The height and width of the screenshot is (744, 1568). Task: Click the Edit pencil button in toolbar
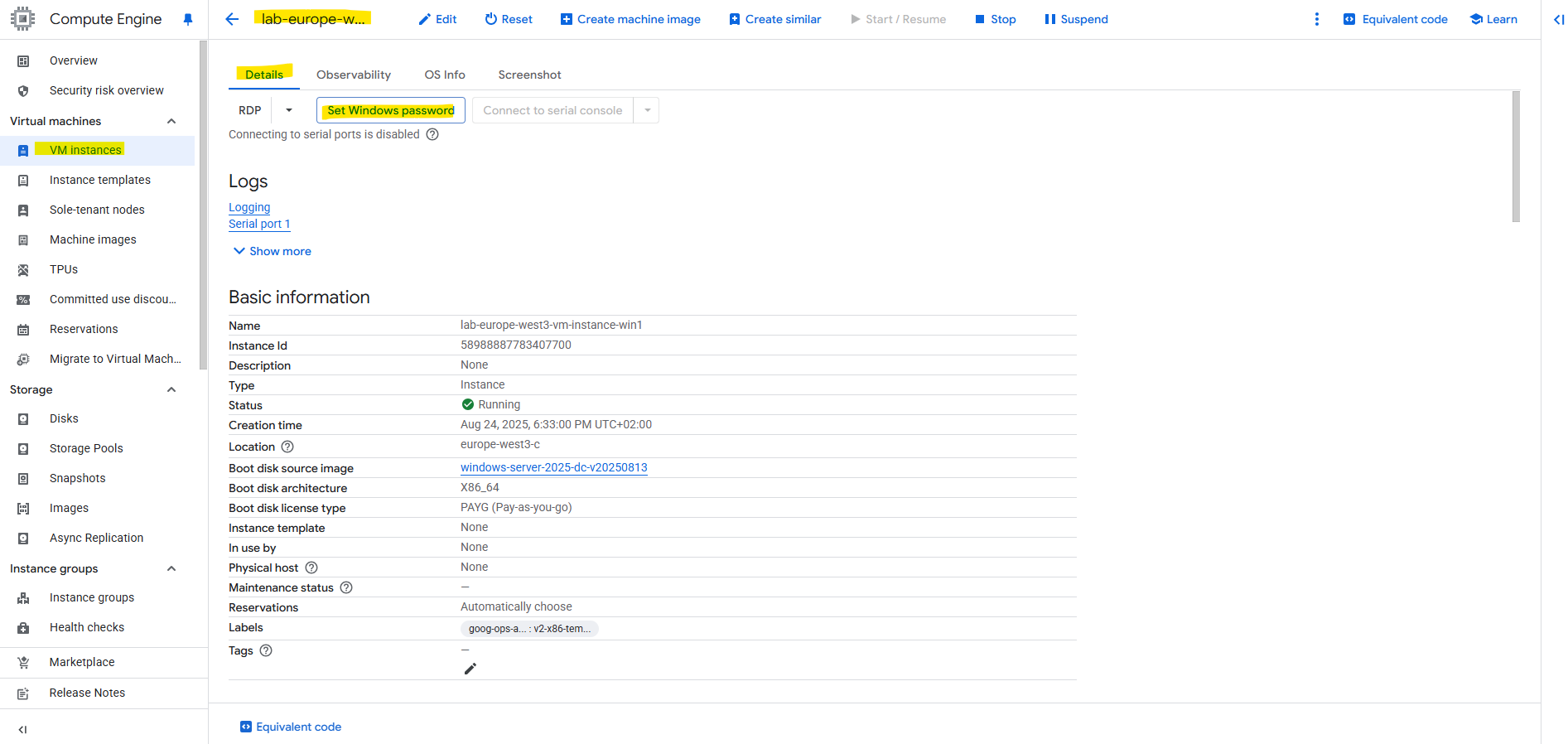(437, 19)
